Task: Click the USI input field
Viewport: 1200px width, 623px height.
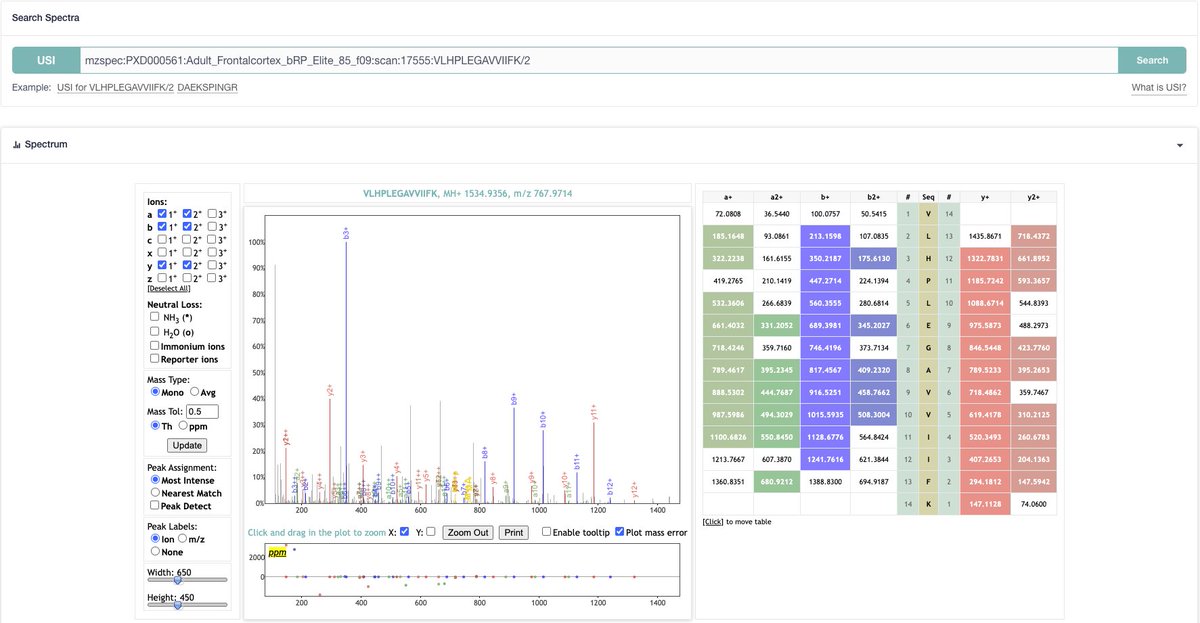Action: pyautogui.click(x=599, y=60)
